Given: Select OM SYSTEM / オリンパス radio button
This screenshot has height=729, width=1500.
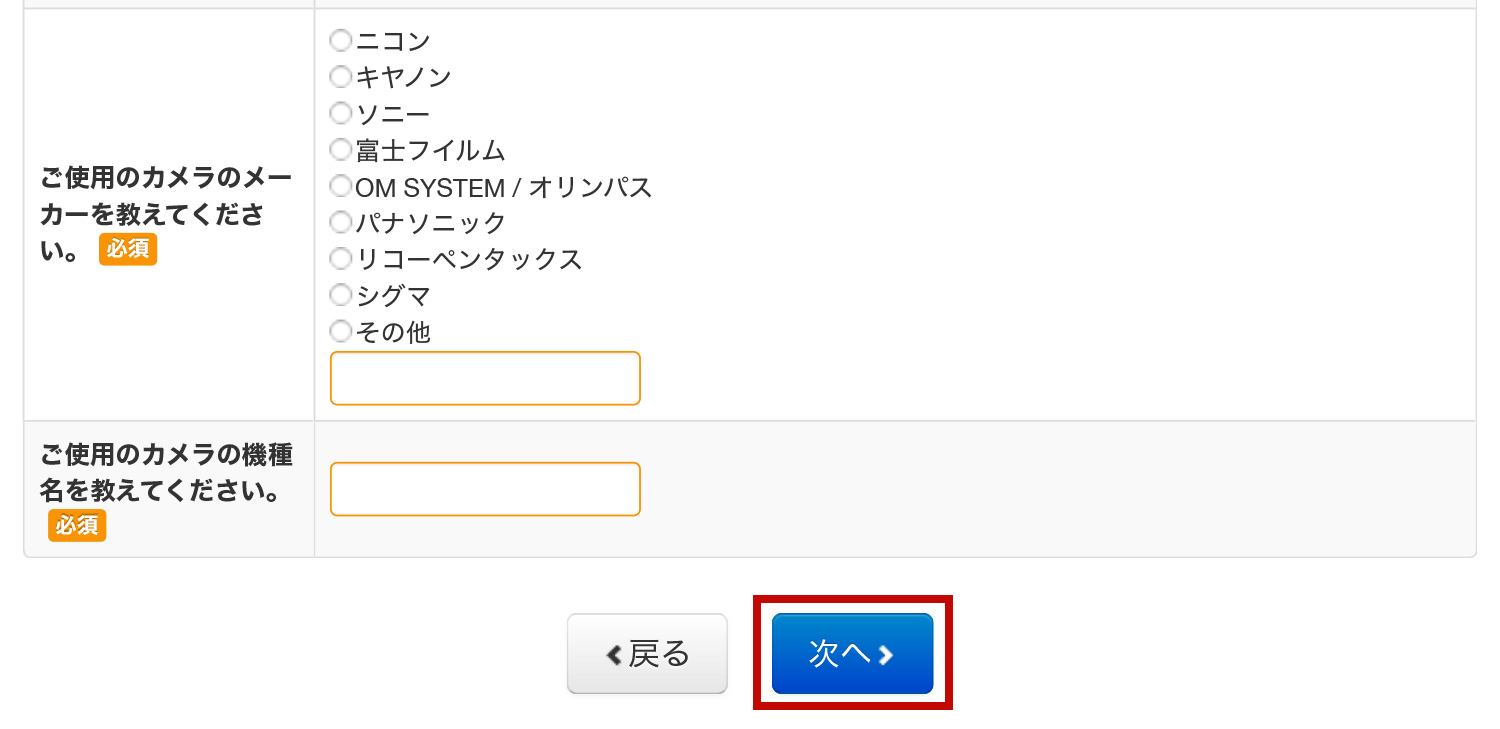Looking at the screenshot, I should (x=341, y=187).
